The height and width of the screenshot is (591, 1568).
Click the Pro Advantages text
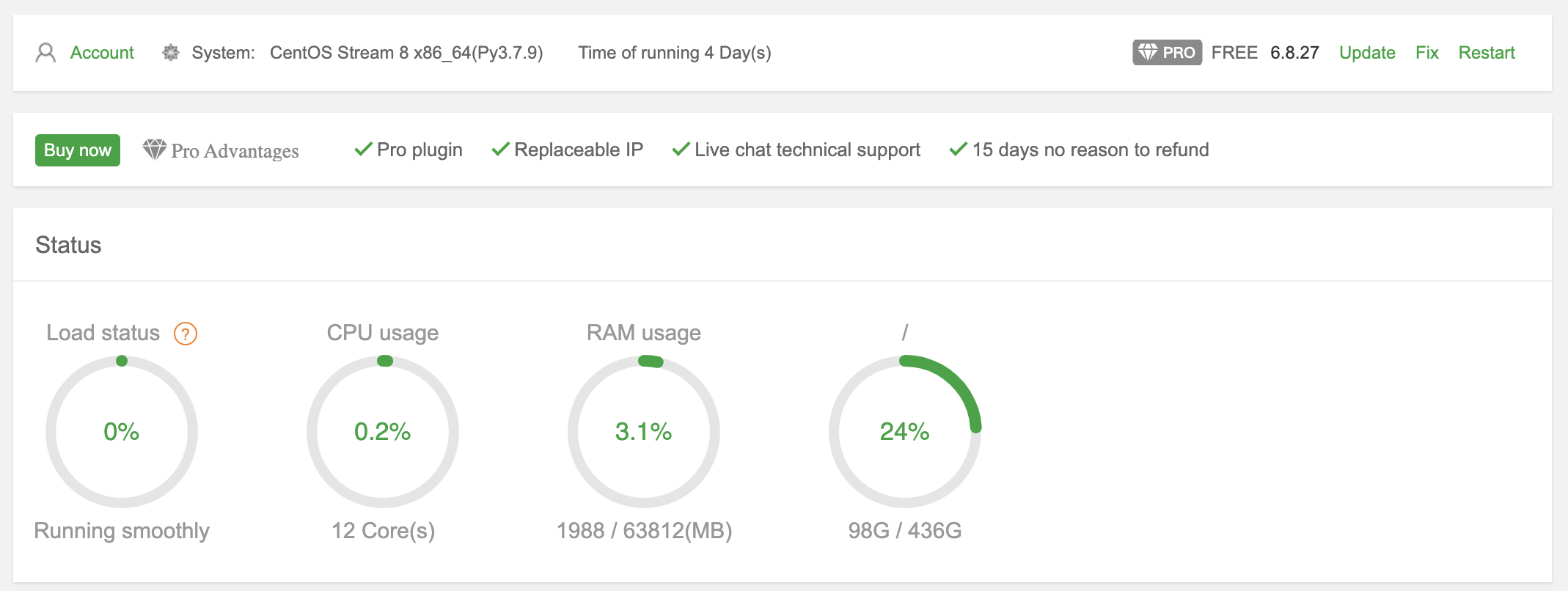click(x=235, y=151)
